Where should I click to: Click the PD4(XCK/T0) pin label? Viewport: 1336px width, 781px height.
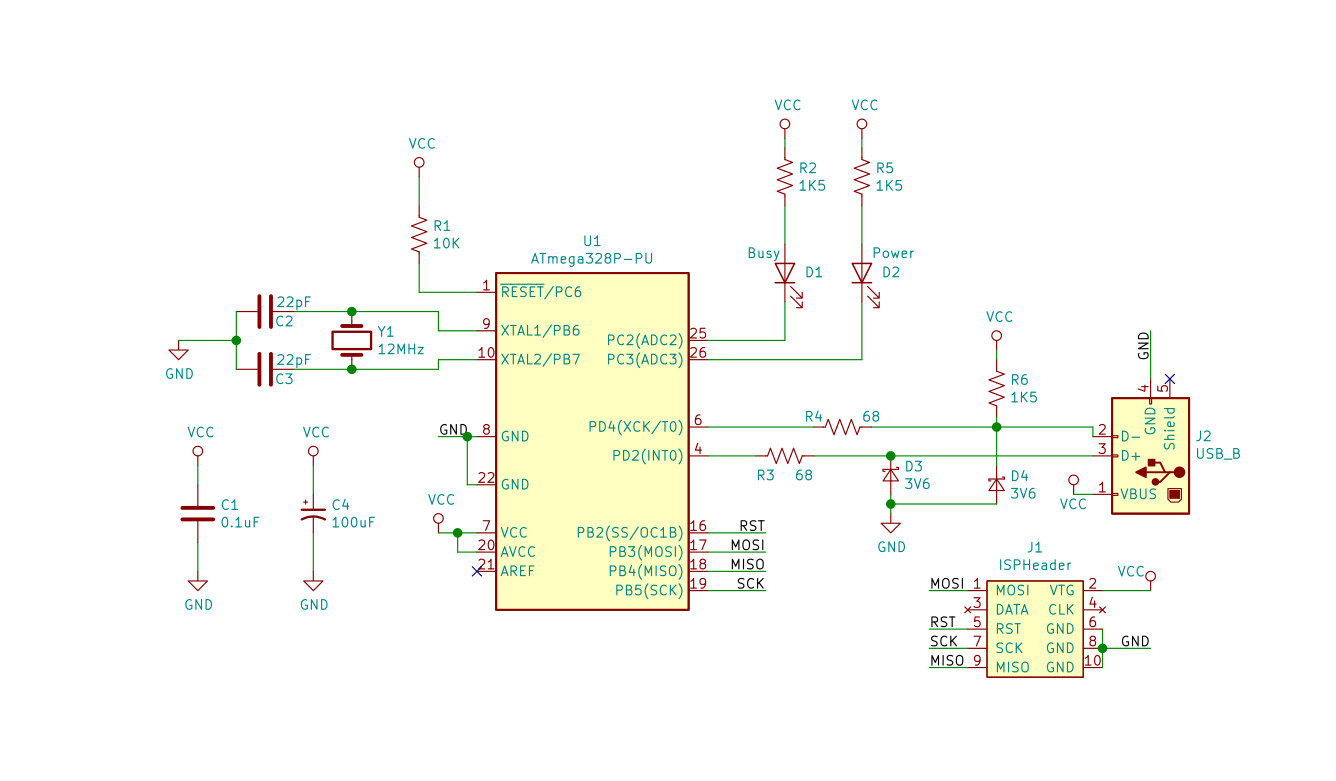coord(636,427)
